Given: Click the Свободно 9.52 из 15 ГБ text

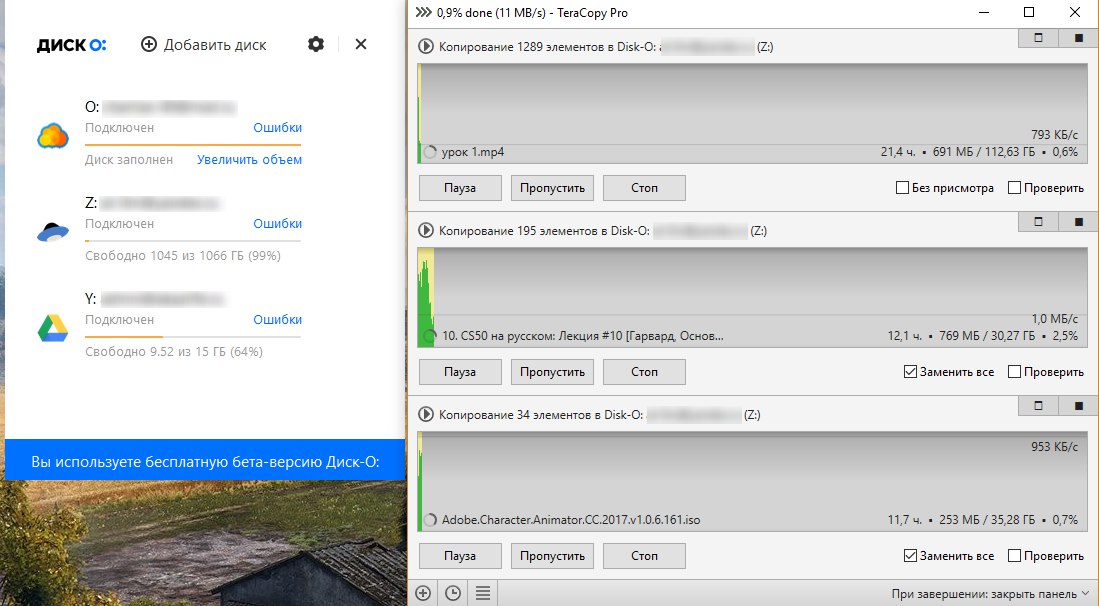Looking at the screenshot, I should tap(174, 352).
